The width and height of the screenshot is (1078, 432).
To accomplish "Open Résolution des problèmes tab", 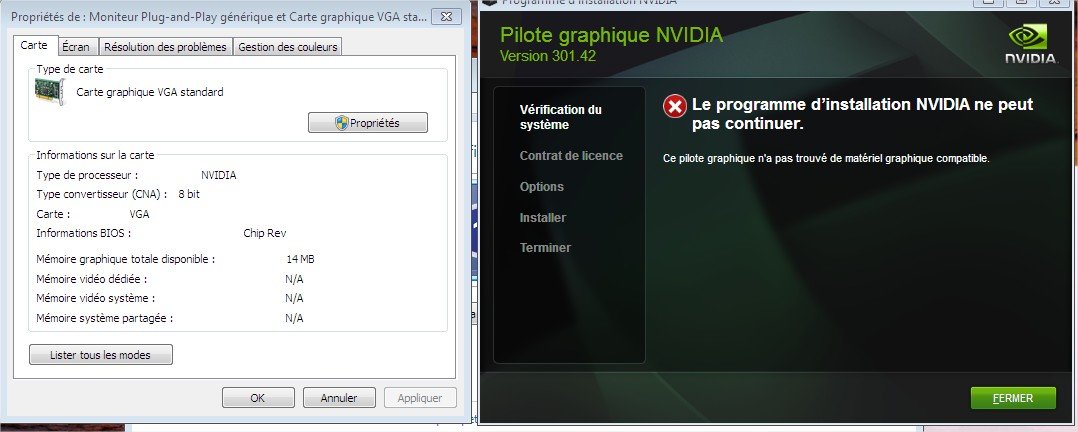I will [166, 47].
